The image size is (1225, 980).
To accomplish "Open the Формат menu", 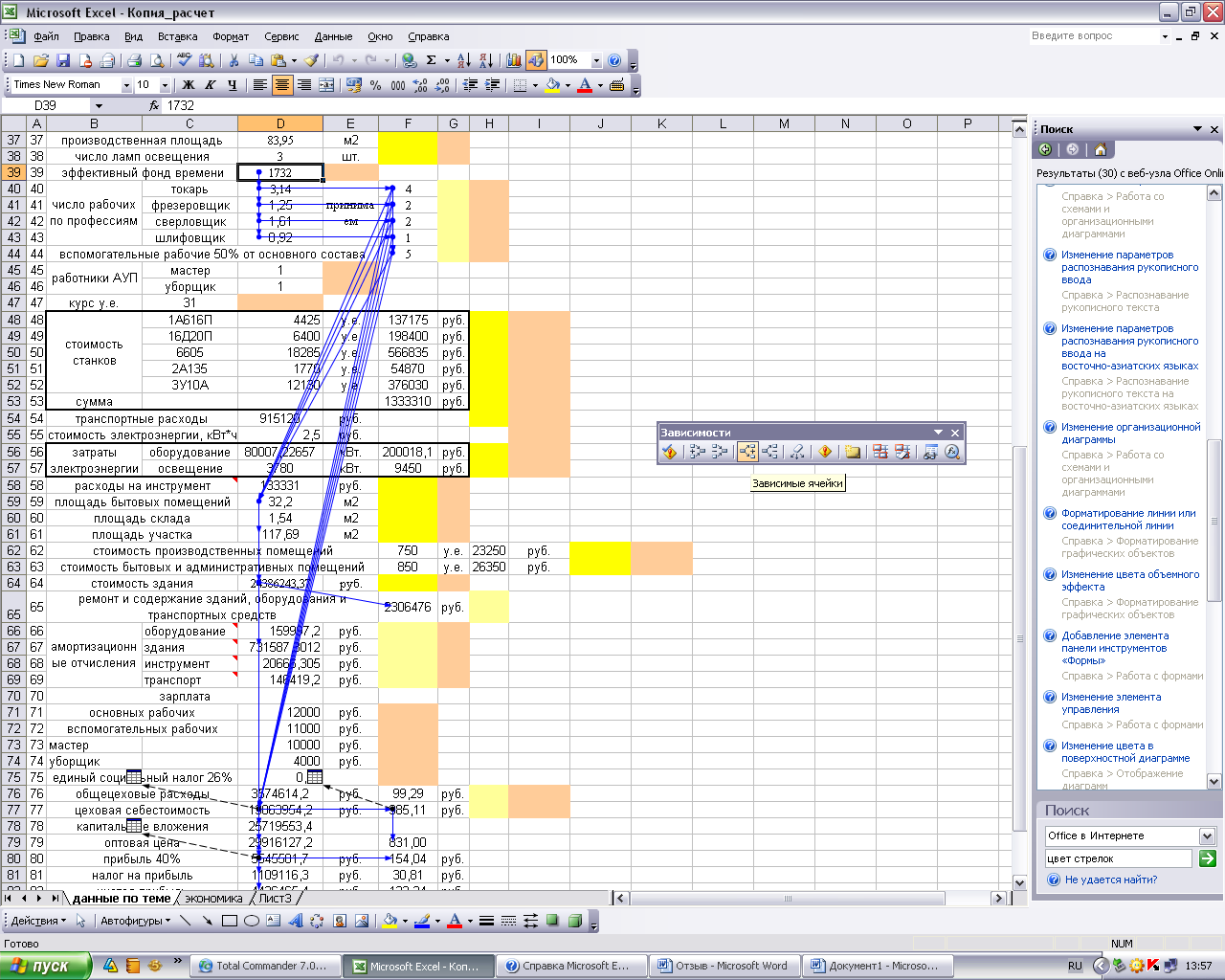I will coord(231,36).
